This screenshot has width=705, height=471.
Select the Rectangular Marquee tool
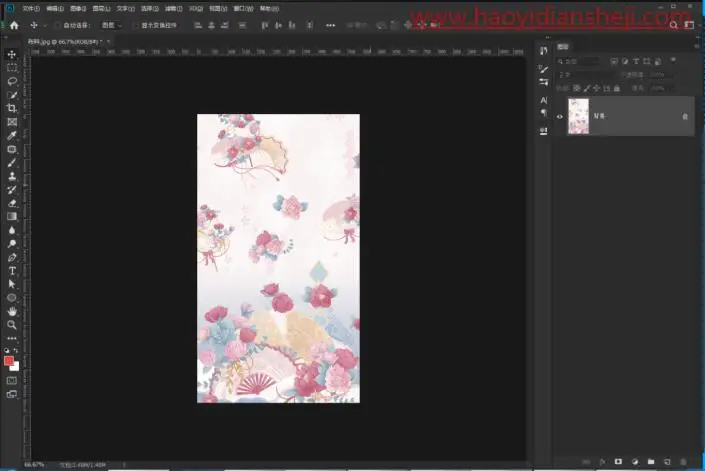point(12,68)
